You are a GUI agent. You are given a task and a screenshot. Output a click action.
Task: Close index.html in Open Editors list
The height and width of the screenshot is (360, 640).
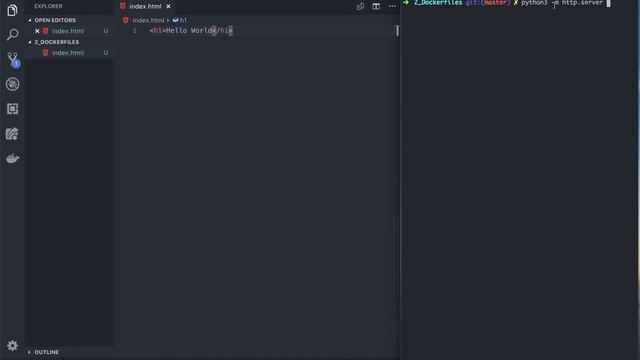tap(37, 31)
